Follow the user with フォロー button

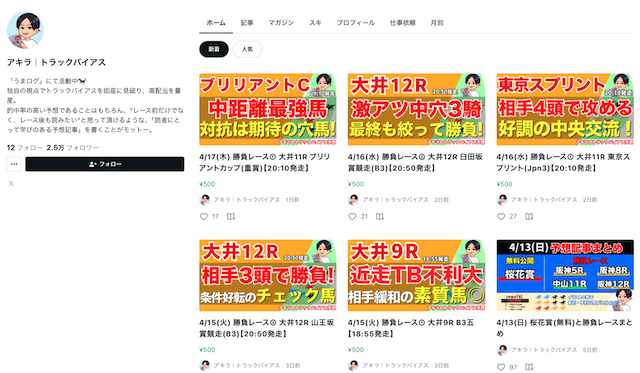click(104, 164)
